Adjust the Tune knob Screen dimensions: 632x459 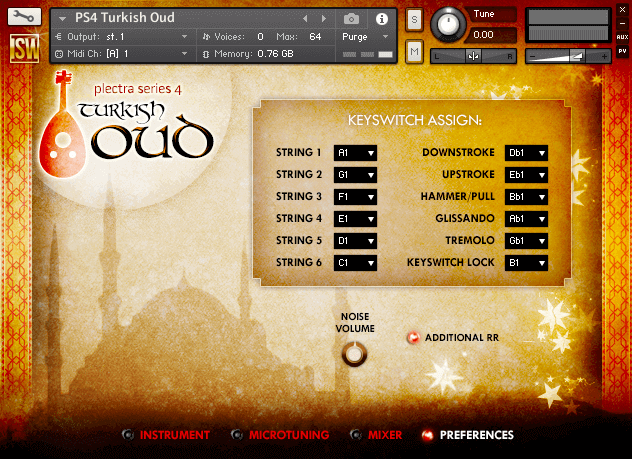(x=448, y=24)
